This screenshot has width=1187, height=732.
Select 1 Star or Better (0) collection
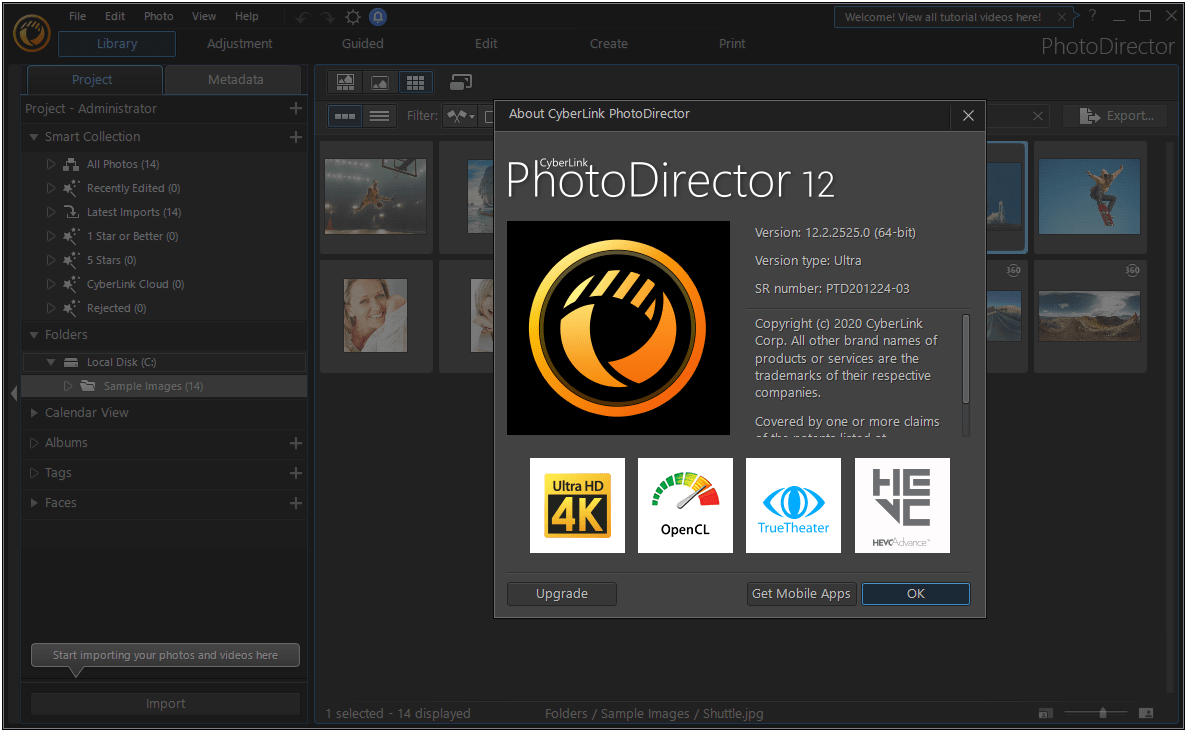pos(132,236)
